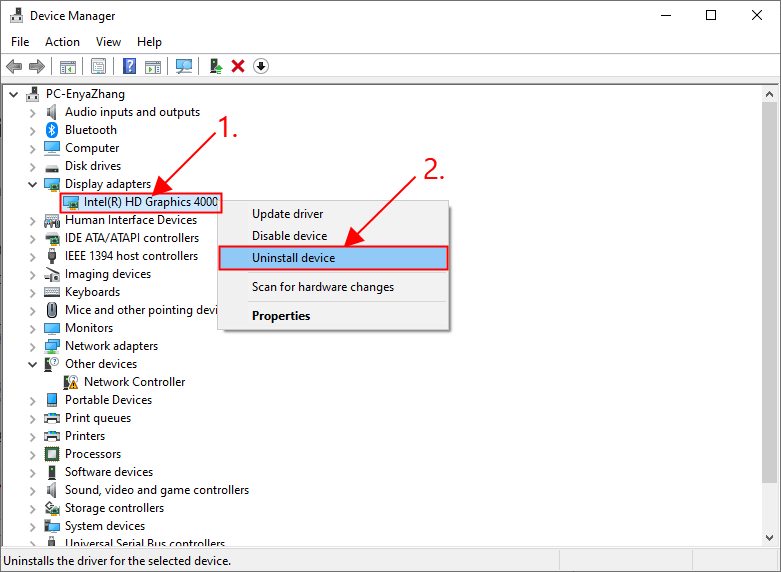Click the red X Uninstall device toolbar icon

pos(238,66)
